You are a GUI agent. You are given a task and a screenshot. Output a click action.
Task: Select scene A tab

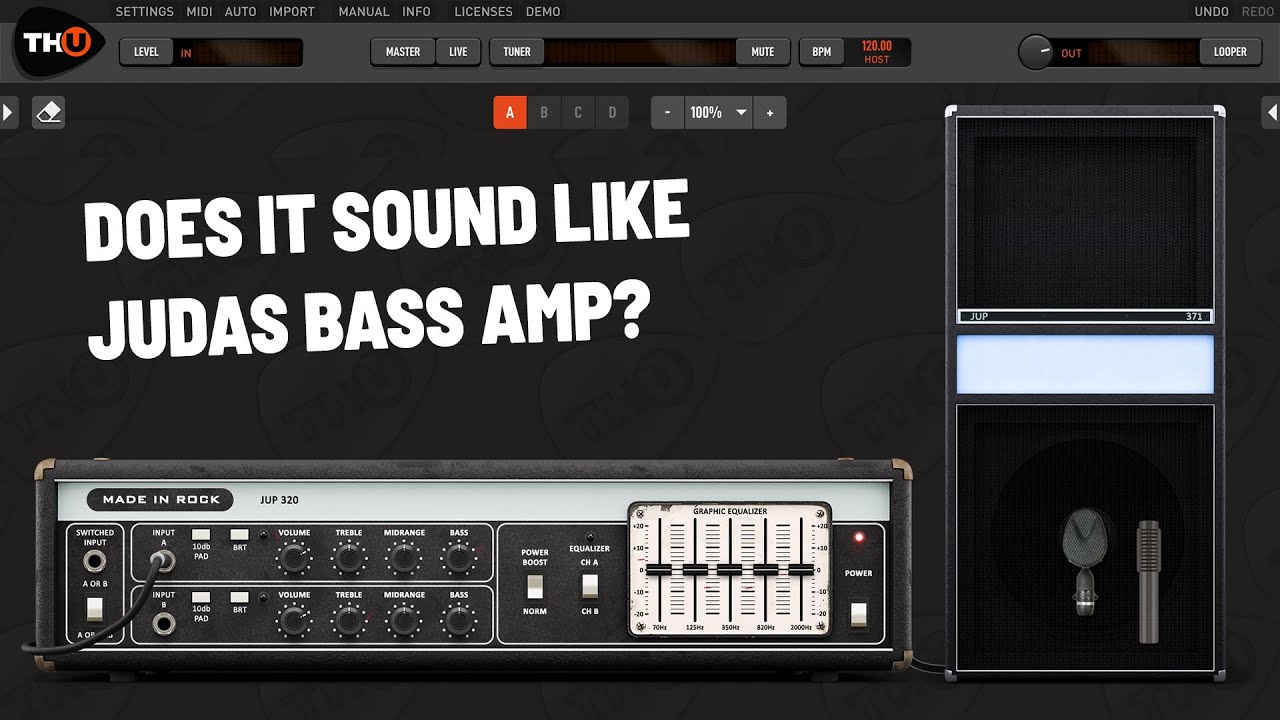coord(510,113)
